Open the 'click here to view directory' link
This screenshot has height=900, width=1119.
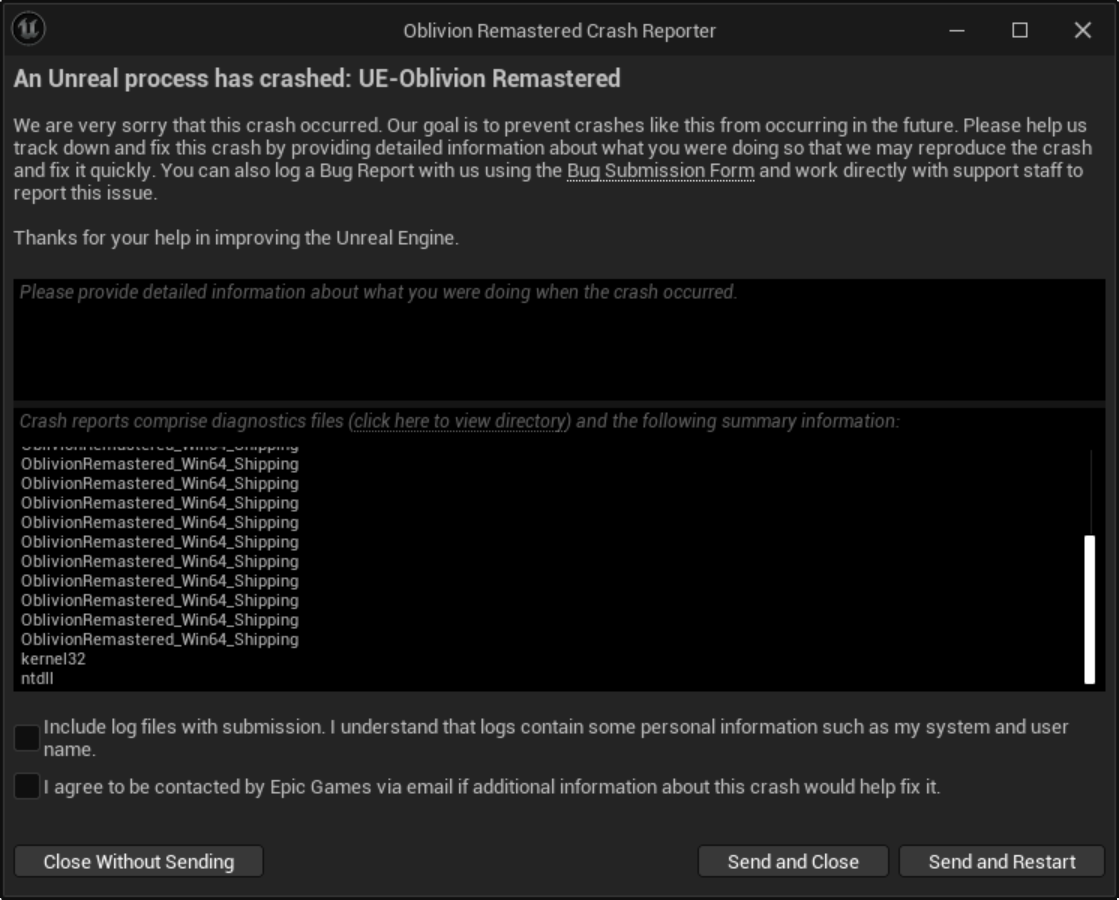coord(460,421)
